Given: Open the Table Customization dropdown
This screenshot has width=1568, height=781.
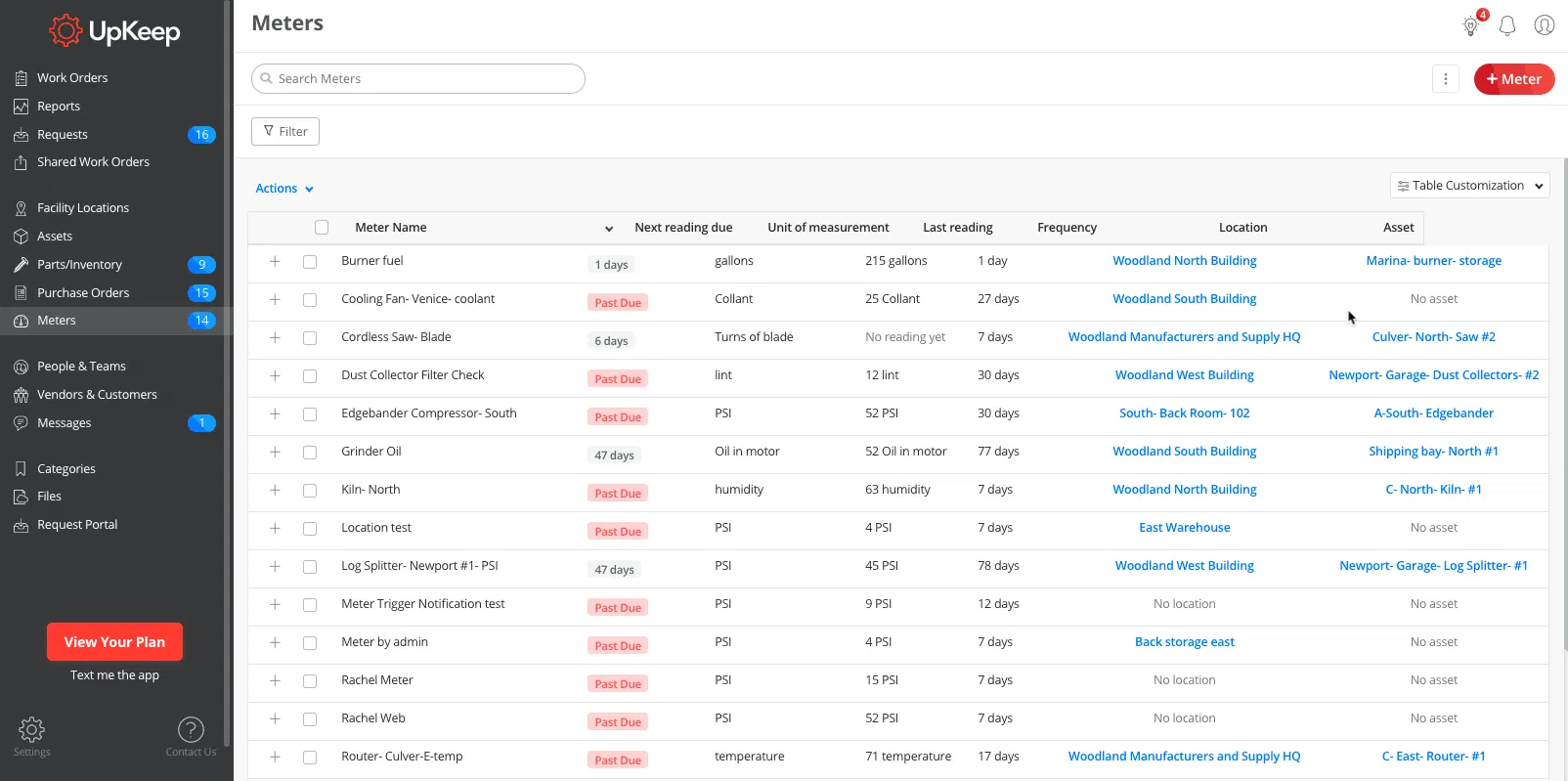Looking at the screenshot, I should 1469,186.
